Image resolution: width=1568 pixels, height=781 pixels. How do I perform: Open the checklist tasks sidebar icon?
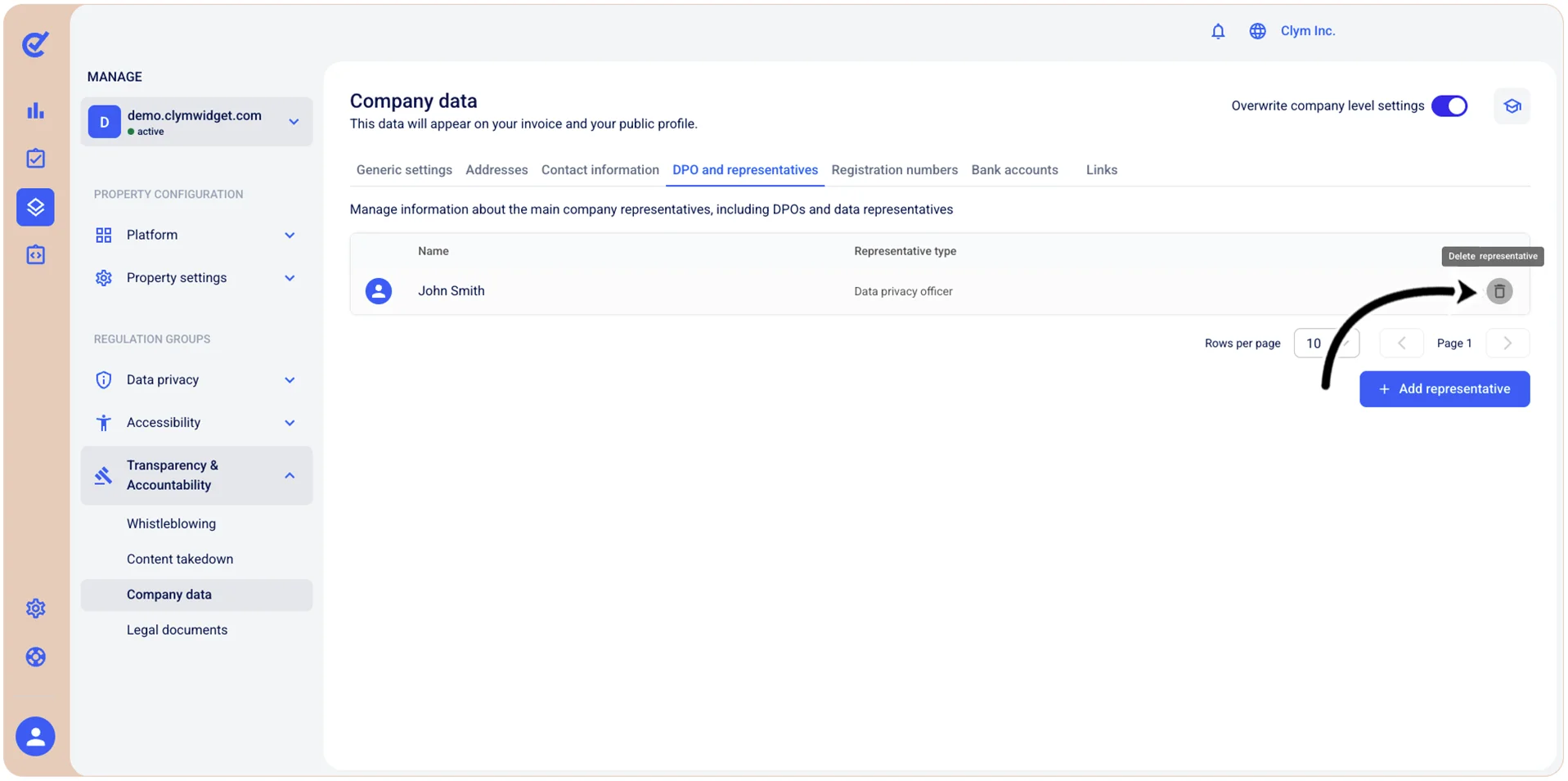(x=35, y=159)
